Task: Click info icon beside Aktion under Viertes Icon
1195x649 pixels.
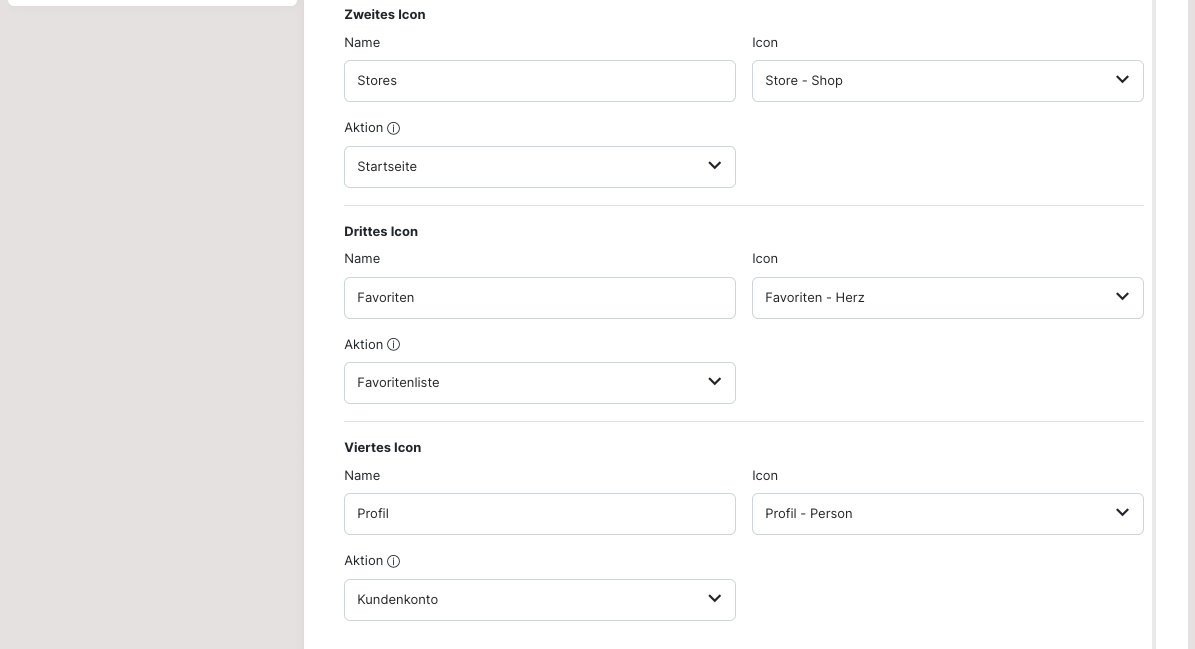Action: 394,561
